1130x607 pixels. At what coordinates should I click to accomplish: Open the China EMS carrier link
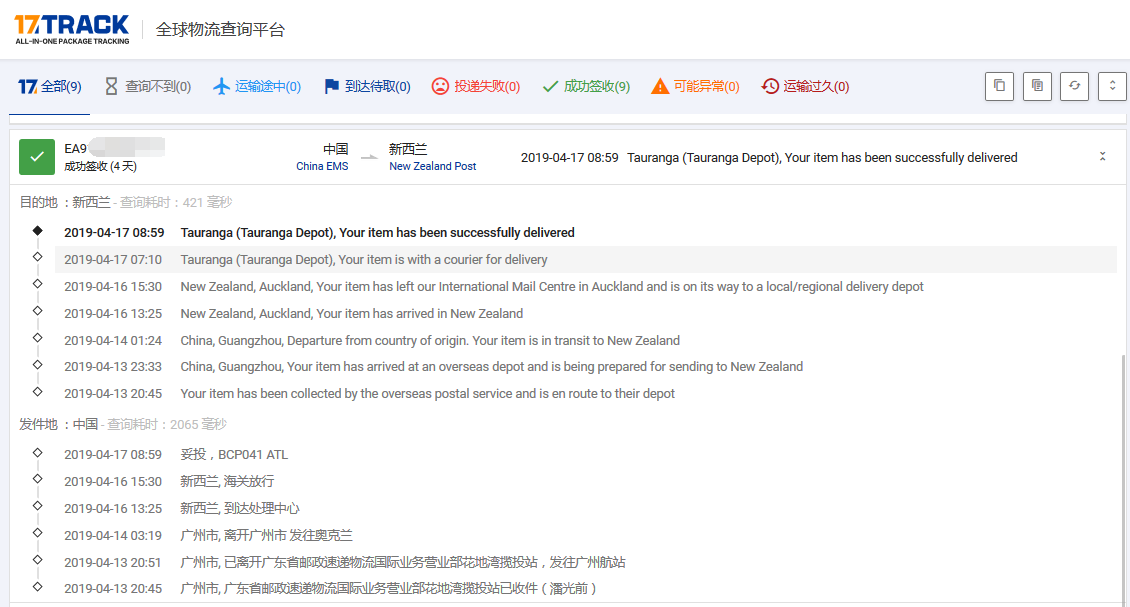pos(322,166)
